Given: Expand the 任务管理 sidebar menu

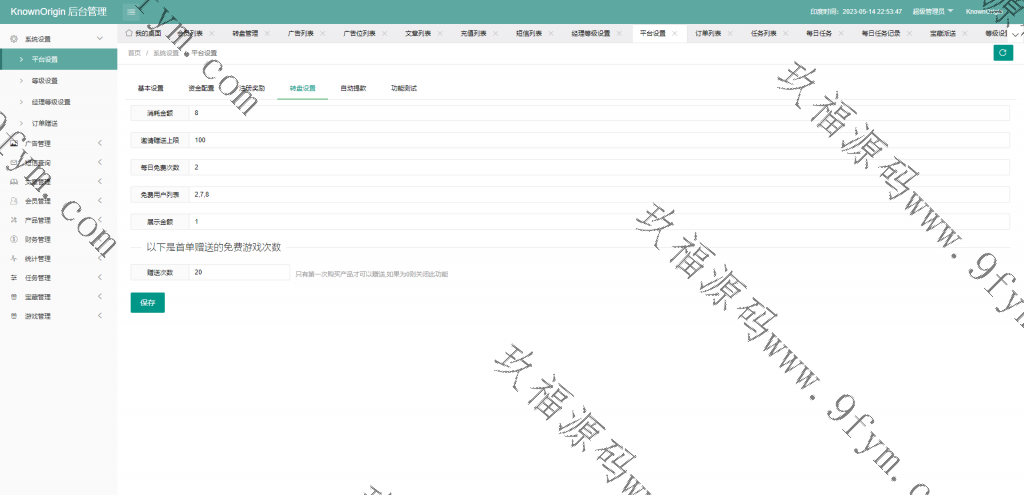Looking at the screenshot, I should pyautogui.click(x=100, y=278).
